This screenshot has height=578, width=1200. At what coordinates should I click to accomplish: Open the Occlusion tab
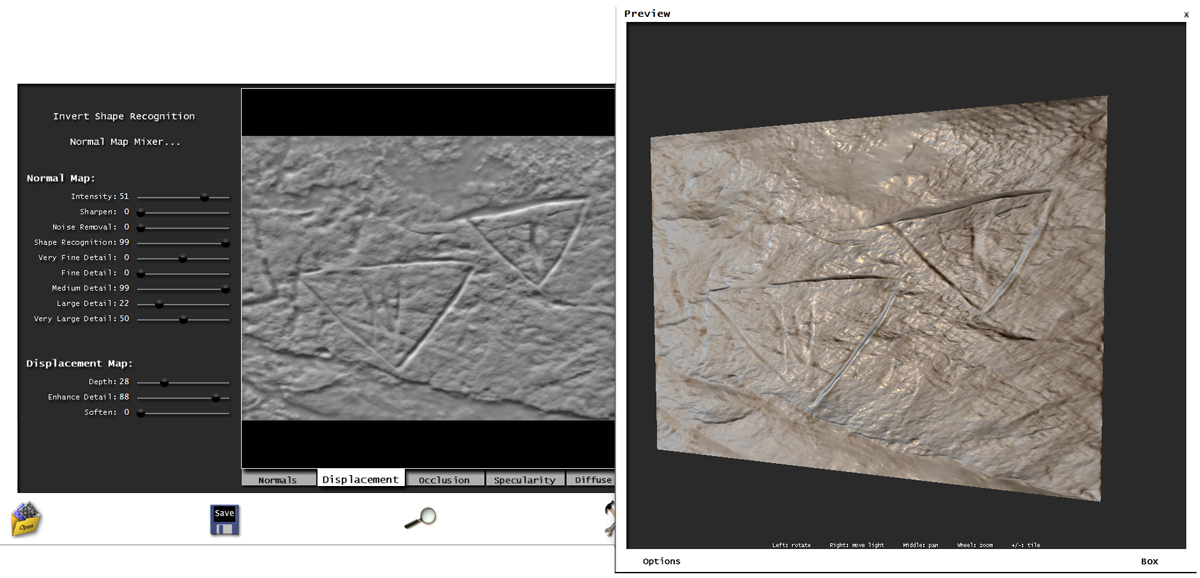[444, 480]
